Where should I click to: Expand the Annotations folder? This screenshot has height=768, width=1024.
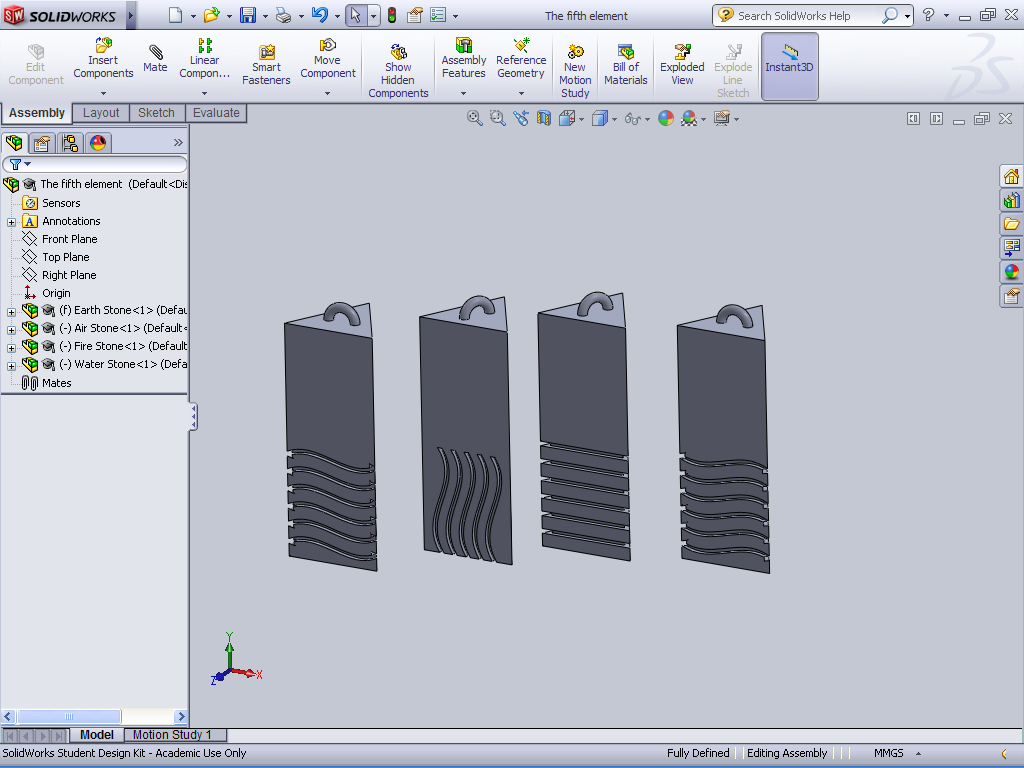11,222
